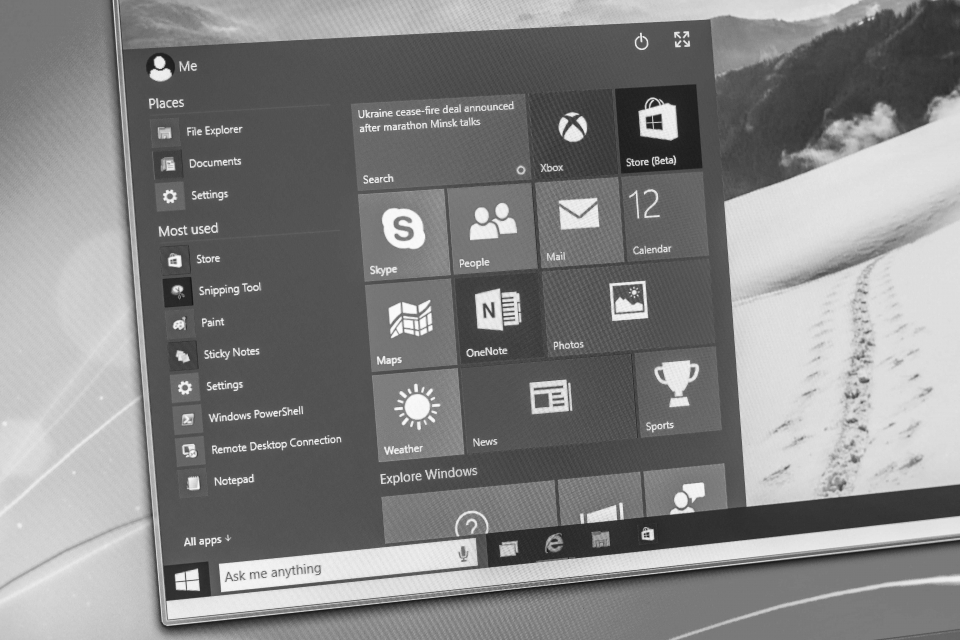Open Internet Explorer from the taskbar
This screenshot has width=960, height=640.
[x=554, y=543]
